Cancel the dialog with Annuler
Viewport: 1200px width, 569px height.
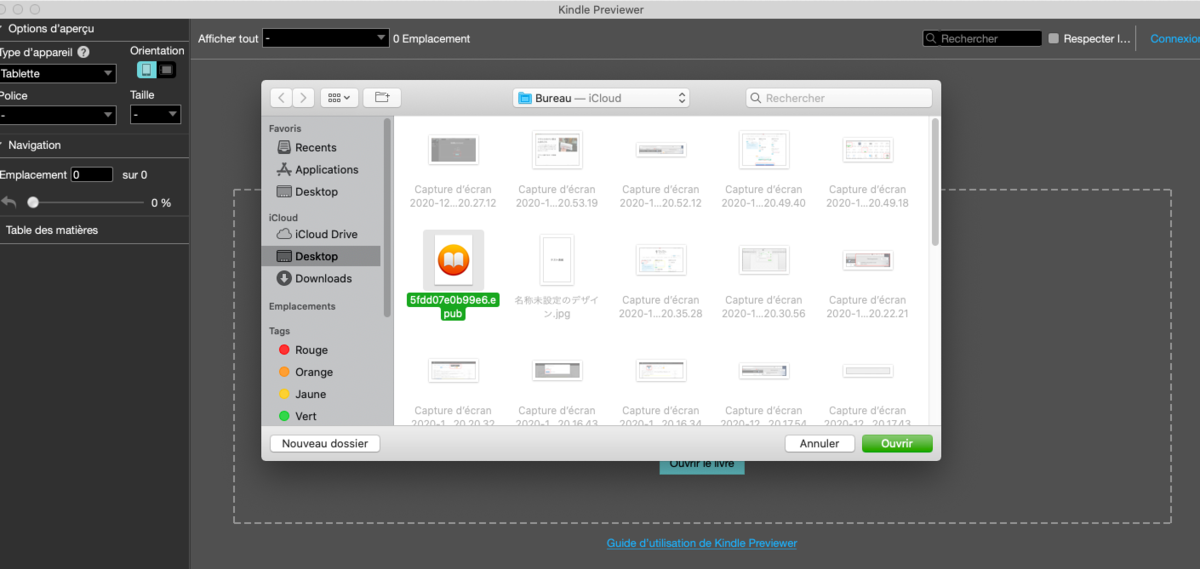(x=820, y=443)
